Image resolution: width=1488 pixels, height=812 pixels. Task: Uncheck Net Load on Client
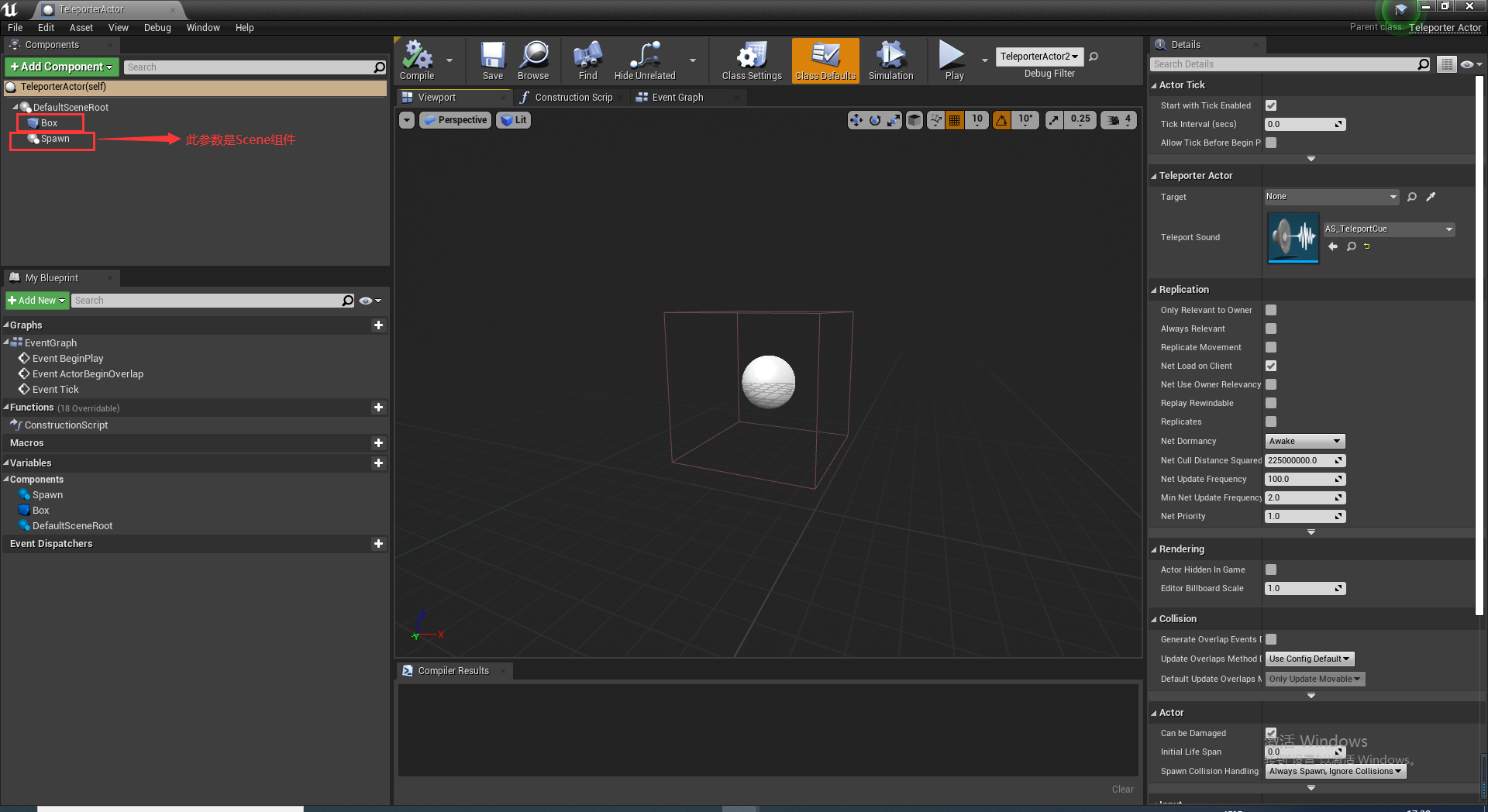tap(1270, 366)
